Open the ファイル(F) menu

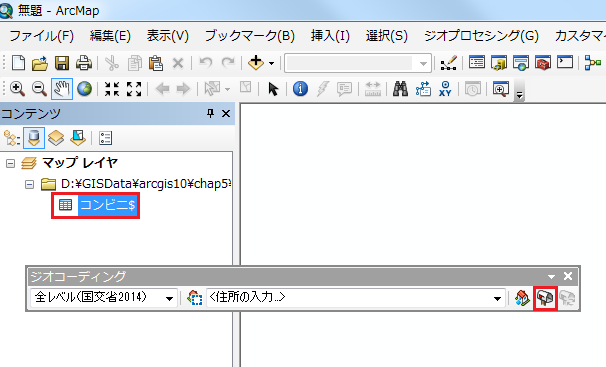(x=42, y=36)
